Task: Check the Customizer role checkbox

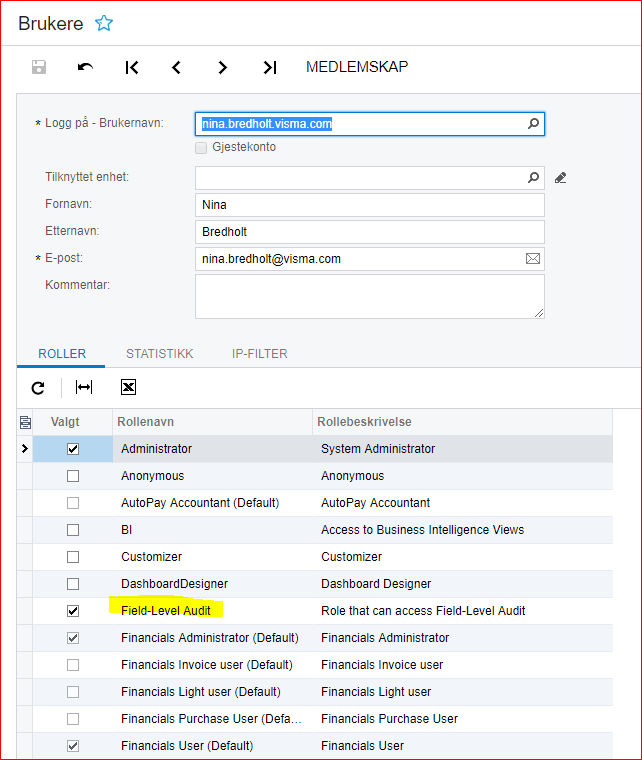Action: 72,557
